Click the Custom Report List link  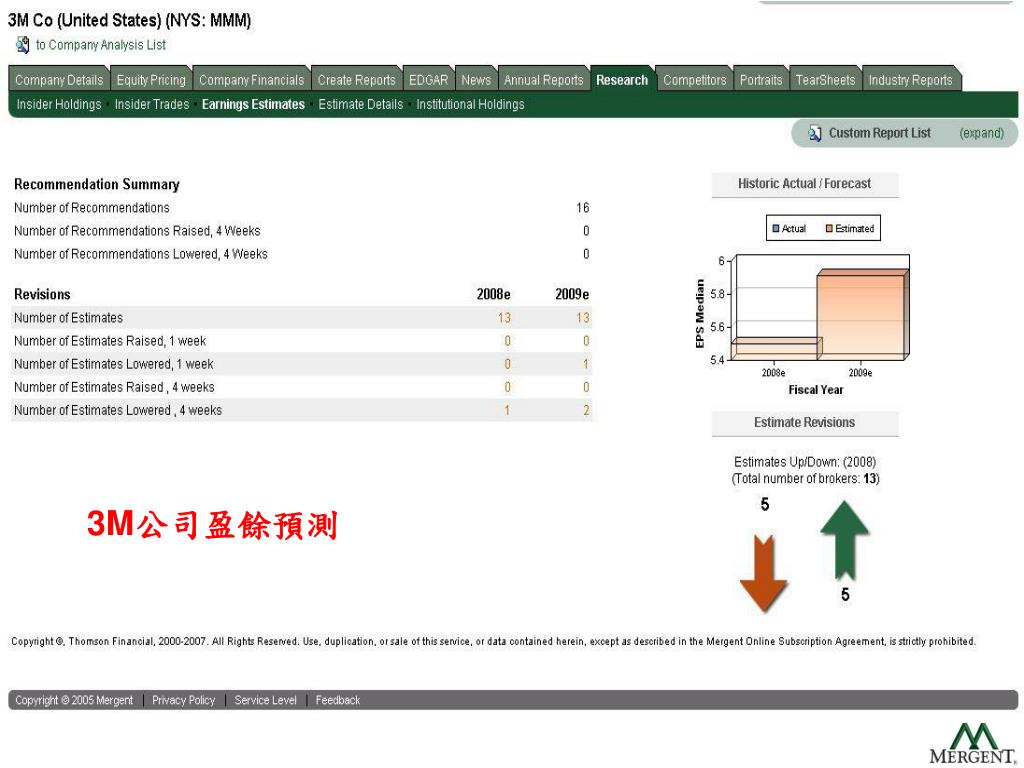click(x=880, y=133)
